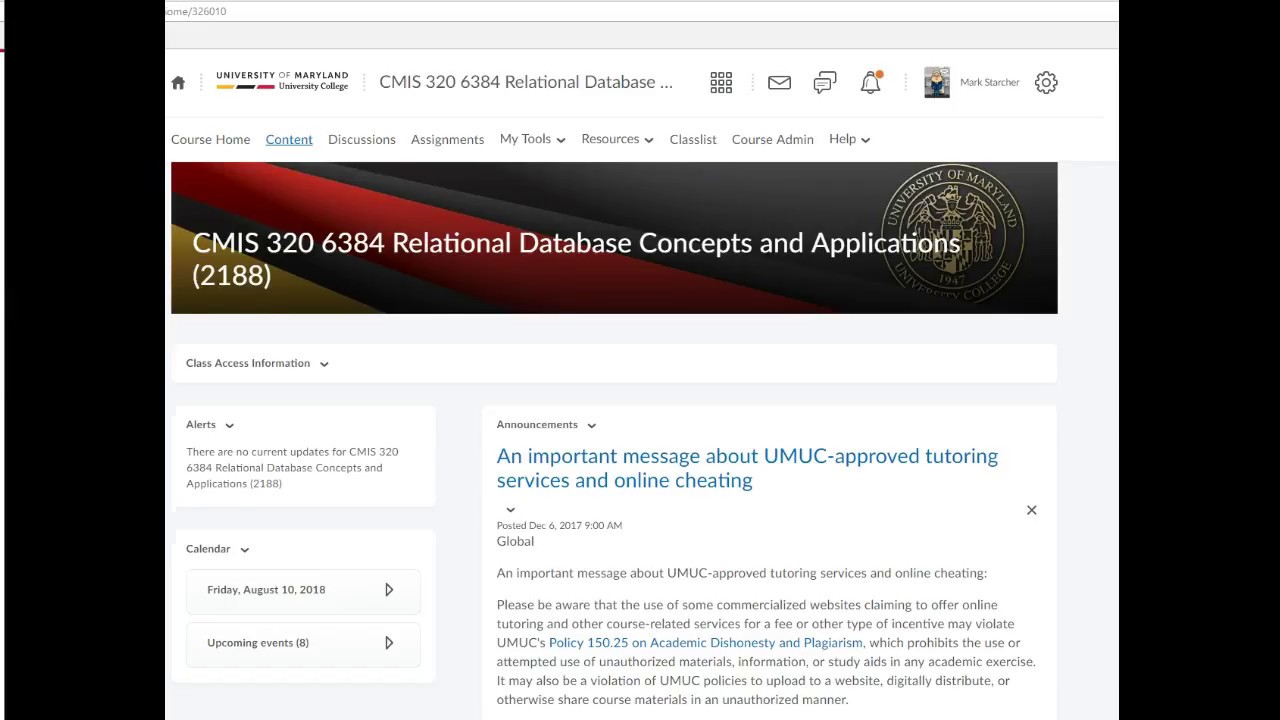The height and width of the screenshot is (720, 1280).
Task: Go to My Home via house icon
Action: [178, 83]
